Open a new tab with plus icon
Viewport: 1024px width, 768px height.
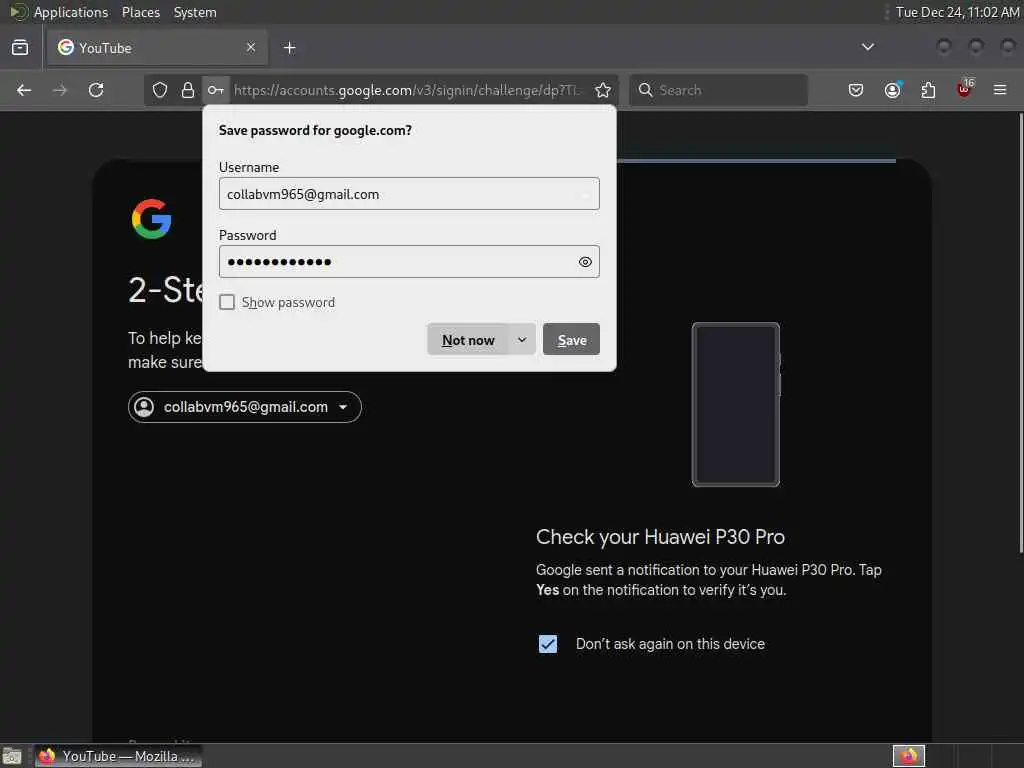pyautogui.click(x=289, y=48)
